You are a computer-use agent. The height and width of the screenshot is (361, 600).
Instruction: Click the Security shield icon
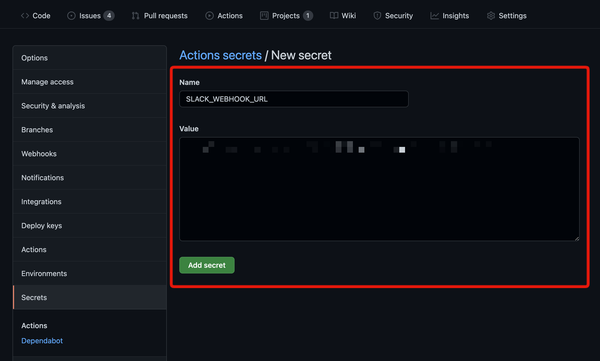pos(377,16)
